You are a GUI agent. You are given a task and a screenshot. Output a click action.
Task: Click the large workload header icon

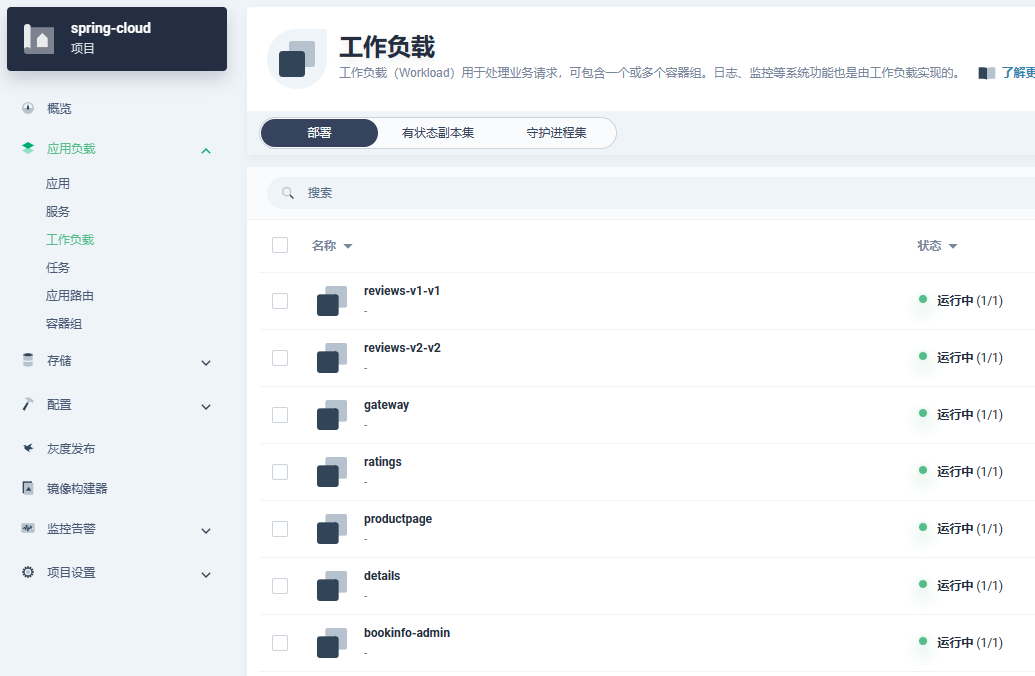(x=297, y=59)
